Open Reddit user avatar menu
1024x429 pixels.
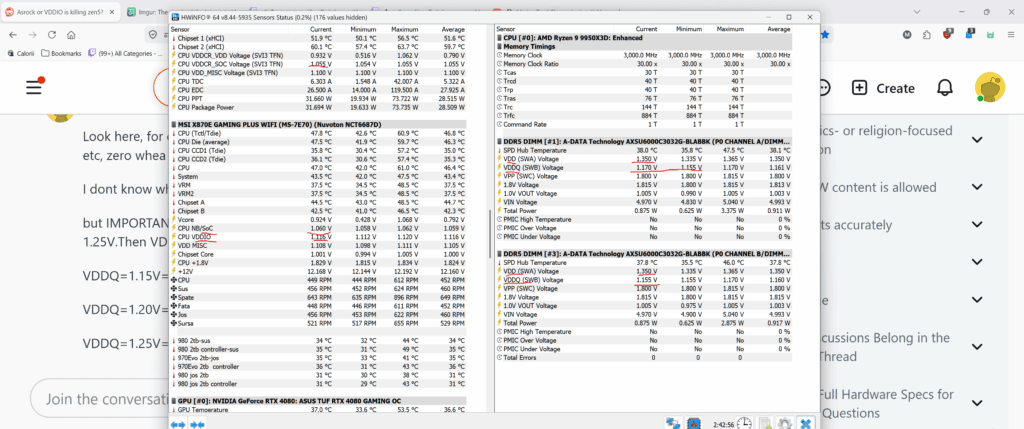click(x=989, y=87)
